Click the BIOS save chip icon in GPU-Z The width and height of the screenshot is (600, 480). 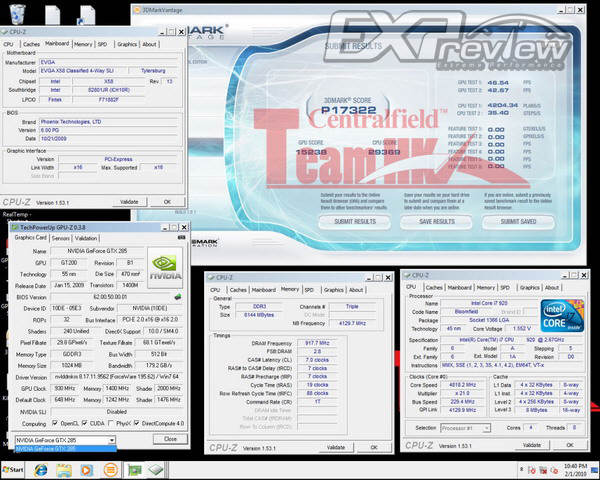178,297
